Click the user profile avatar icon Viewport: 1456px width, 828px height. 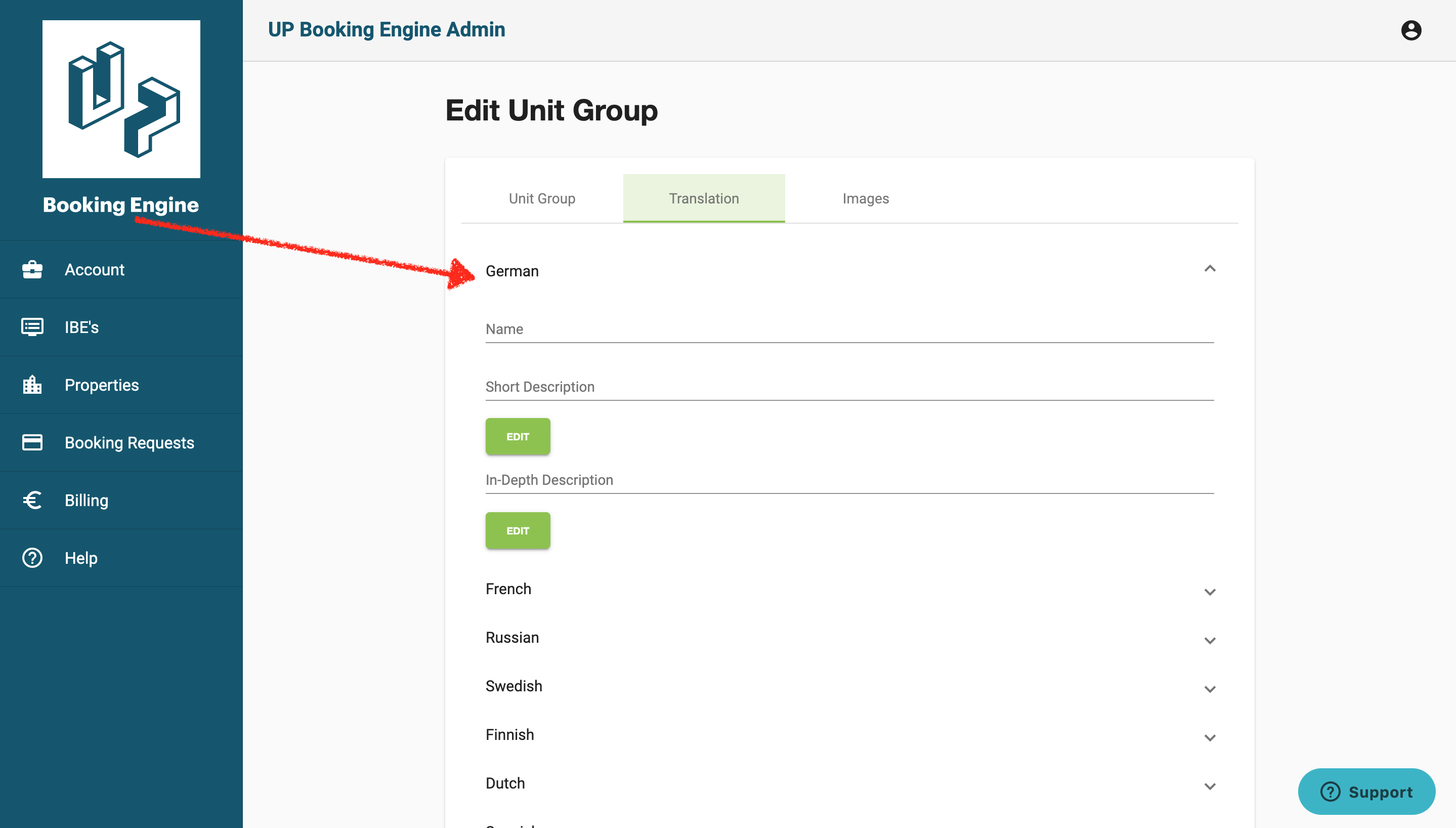pyautogui.click(x=1411, y=30)
